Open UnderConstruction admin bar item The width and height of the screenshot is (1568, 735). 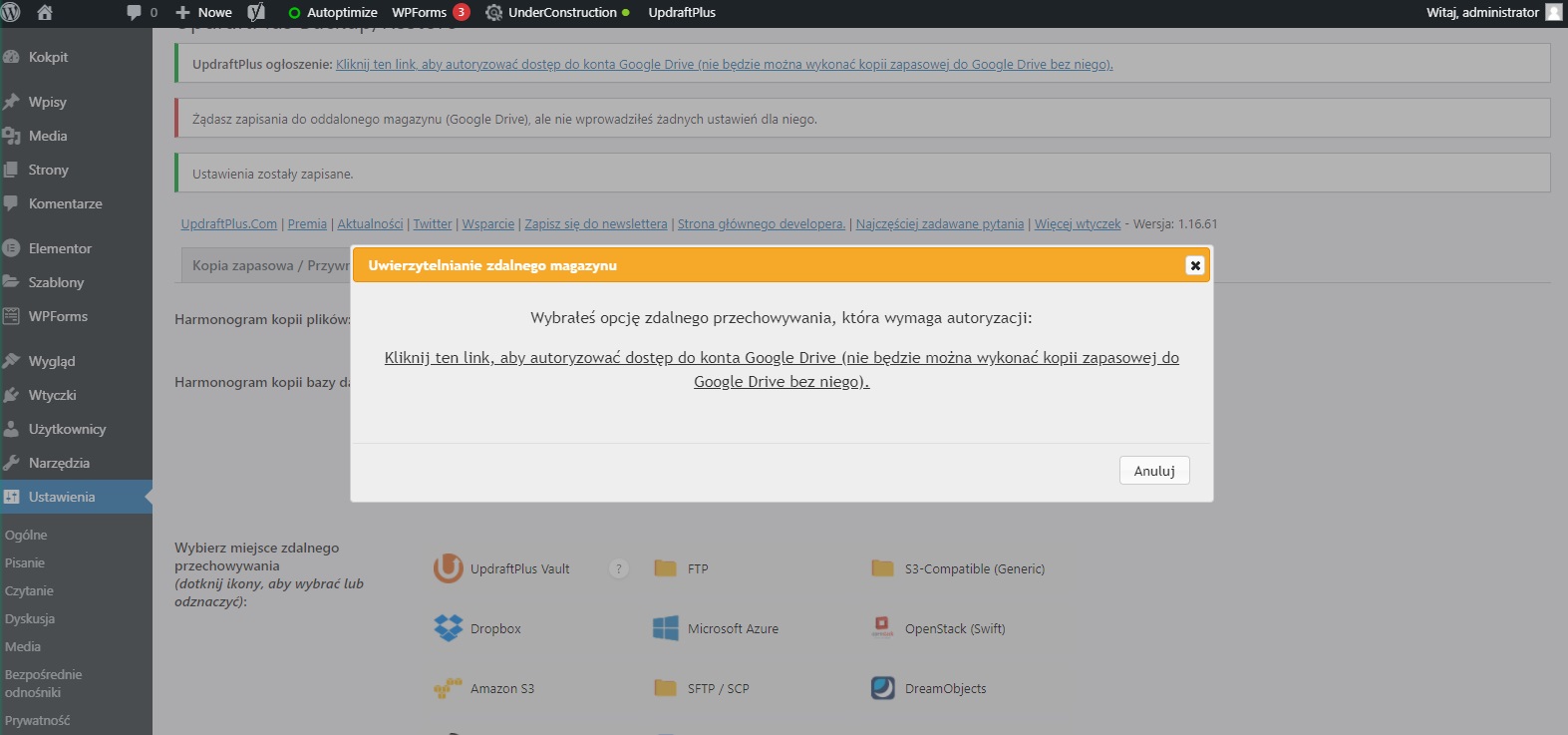[557, 13]
